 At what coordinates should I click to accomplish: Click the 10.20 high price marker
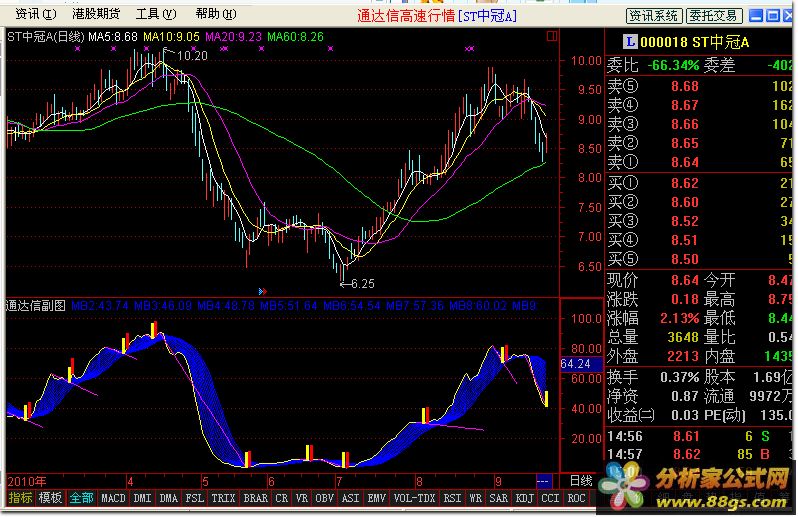point(192,56)
